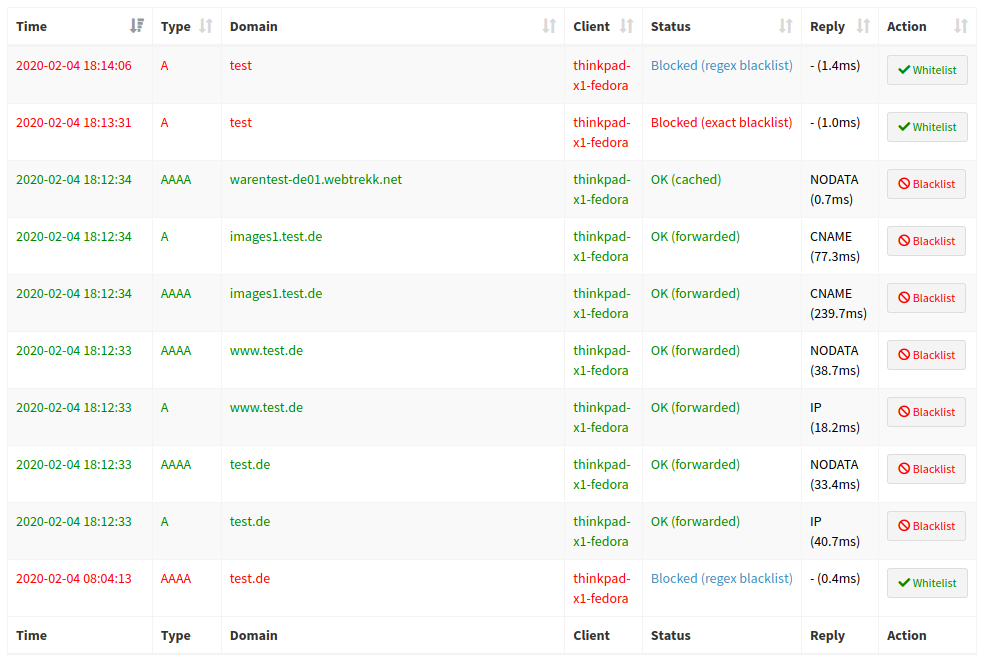The image size is (984, 661).
Task: Select client in the first table row
Action: [601, 75]
